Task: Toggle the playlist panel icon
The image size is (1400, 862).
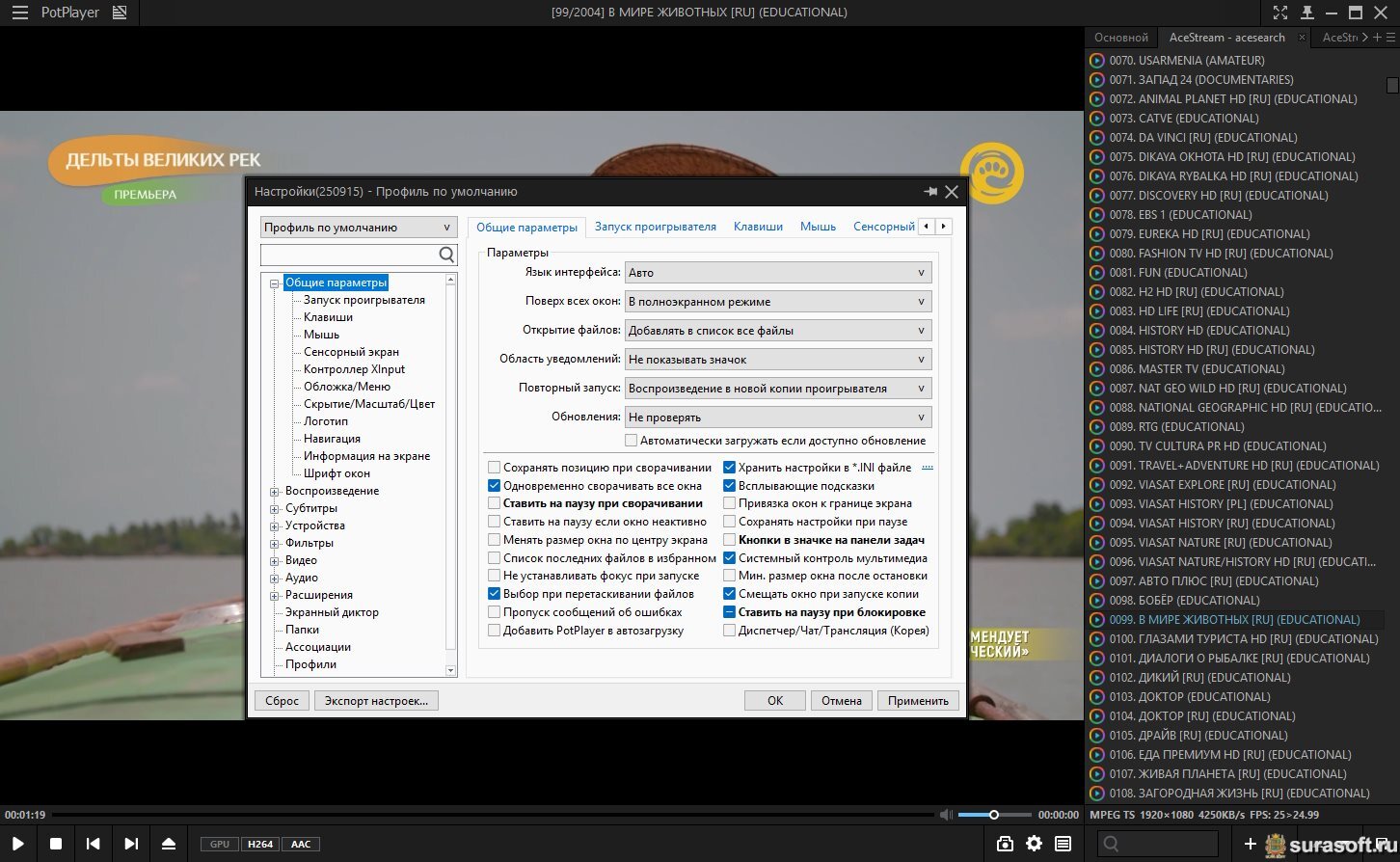Action: tap(1063, 844)
